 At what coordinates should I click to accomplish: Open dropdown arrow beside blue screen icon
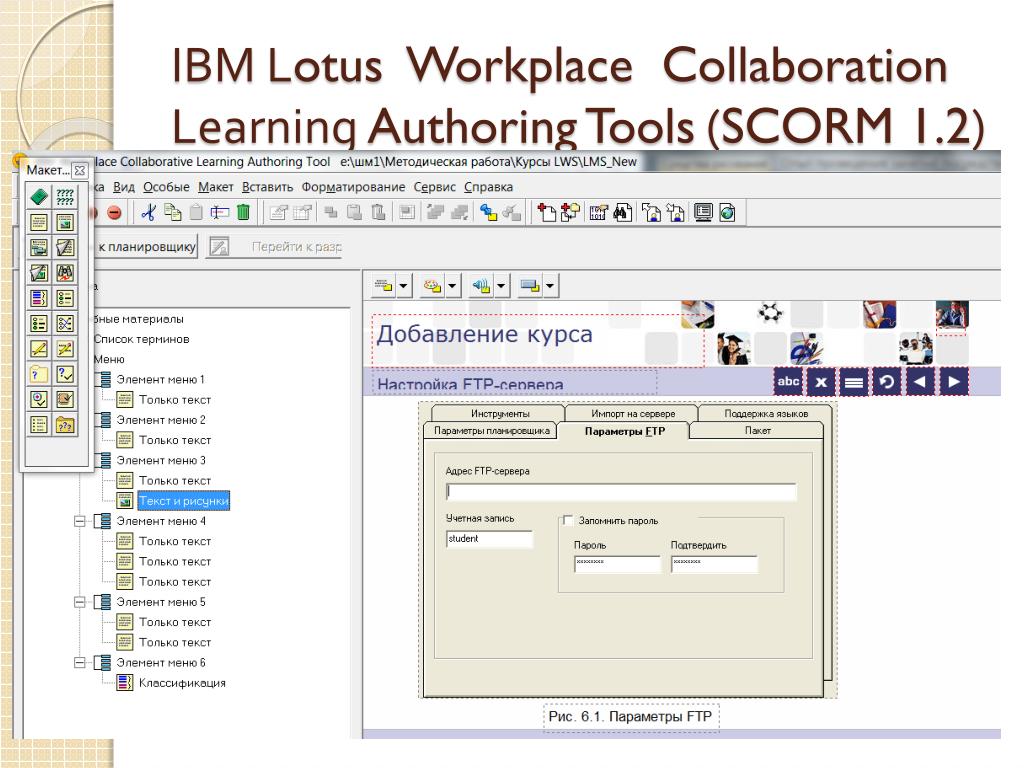pyautogui.click(x=550, y=285)
